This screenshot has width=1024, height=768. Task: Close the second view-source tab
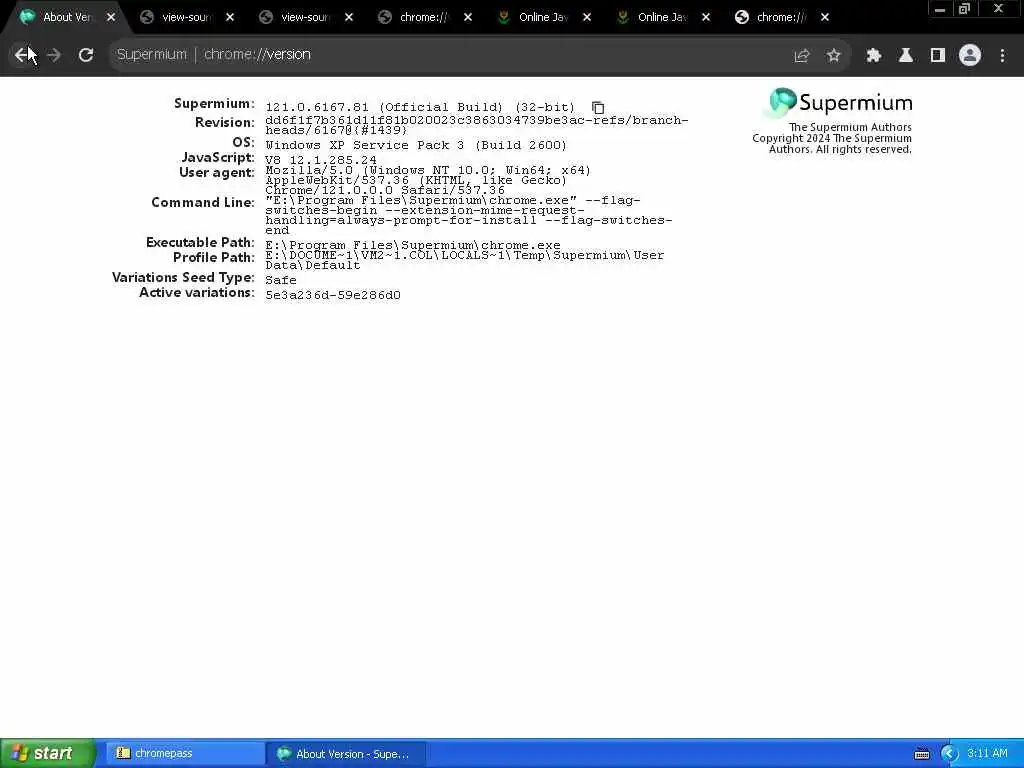coord(349,18)
